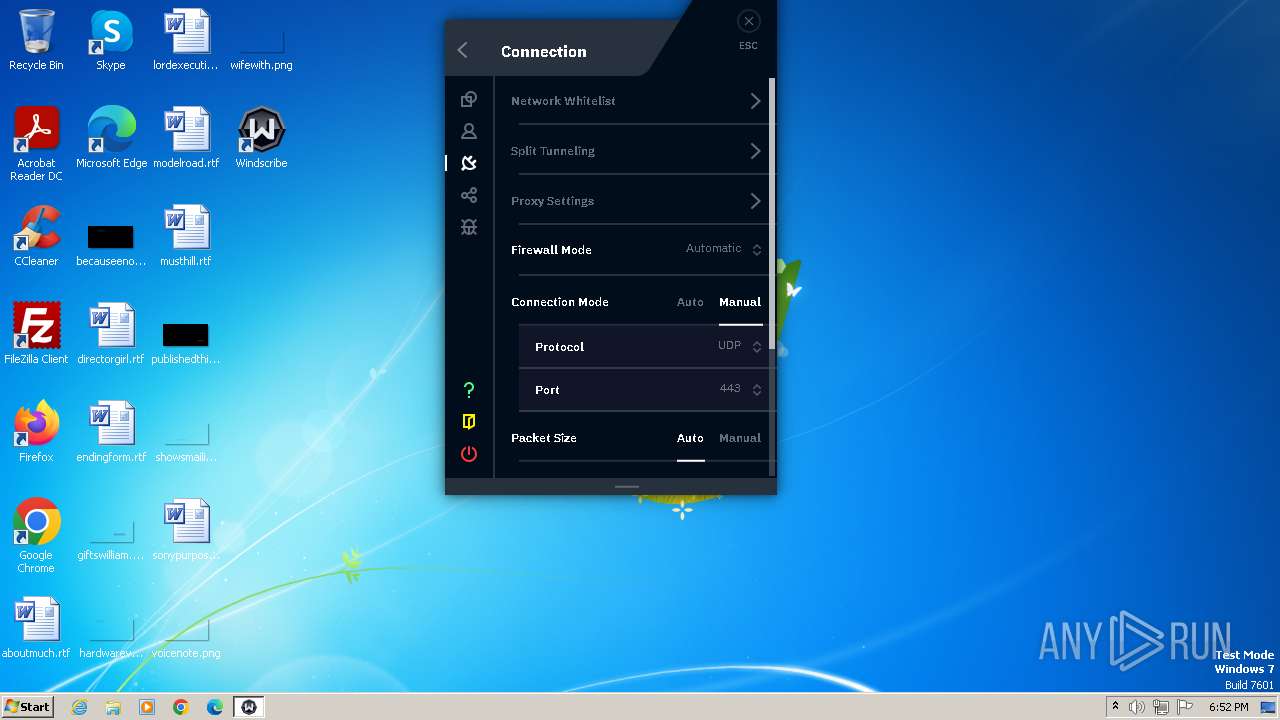Open the Action Center flag tray icon
Viewport: 1280px width, 720px height.
tap(1185, 707)
